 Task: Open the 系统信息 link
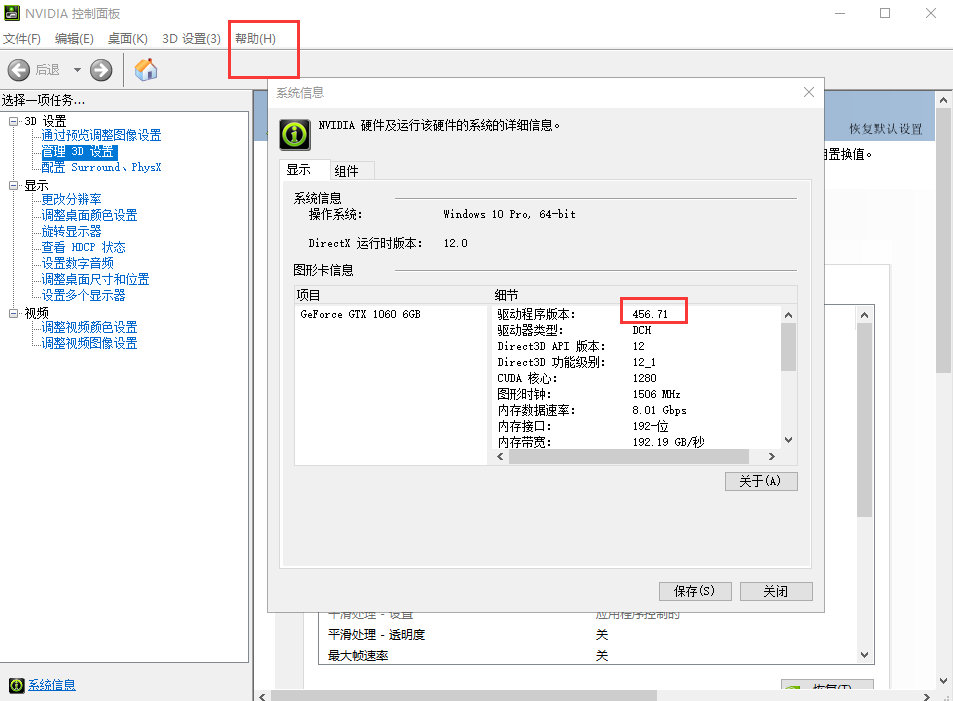(52, 685)
